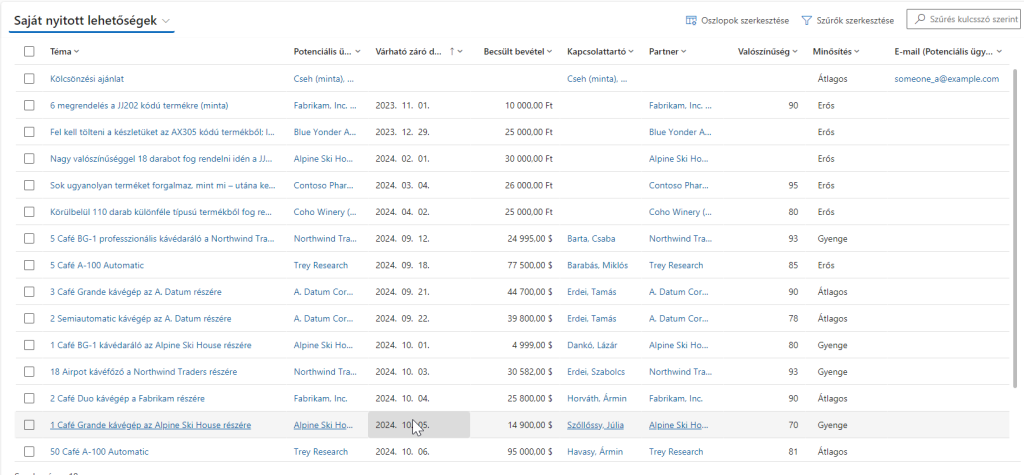This screenshot has height=475, width=1024.
Task: Open 2 Café Duo kávégép a Fabrikam
Action: (x=127, y=398)
